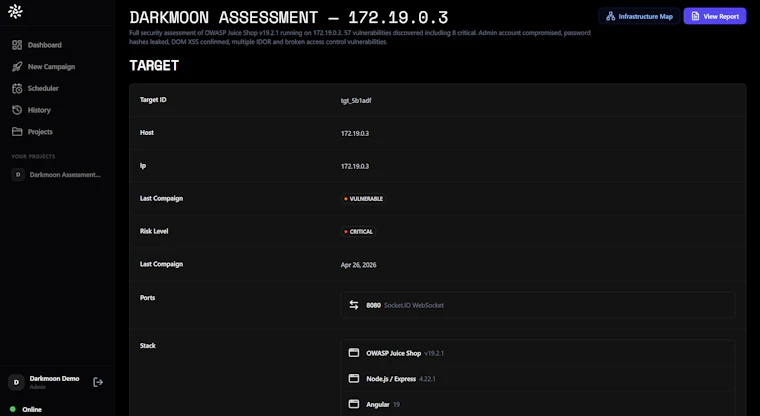
Task: Click the assessment summary description paragraph
Action: [360, 37]
